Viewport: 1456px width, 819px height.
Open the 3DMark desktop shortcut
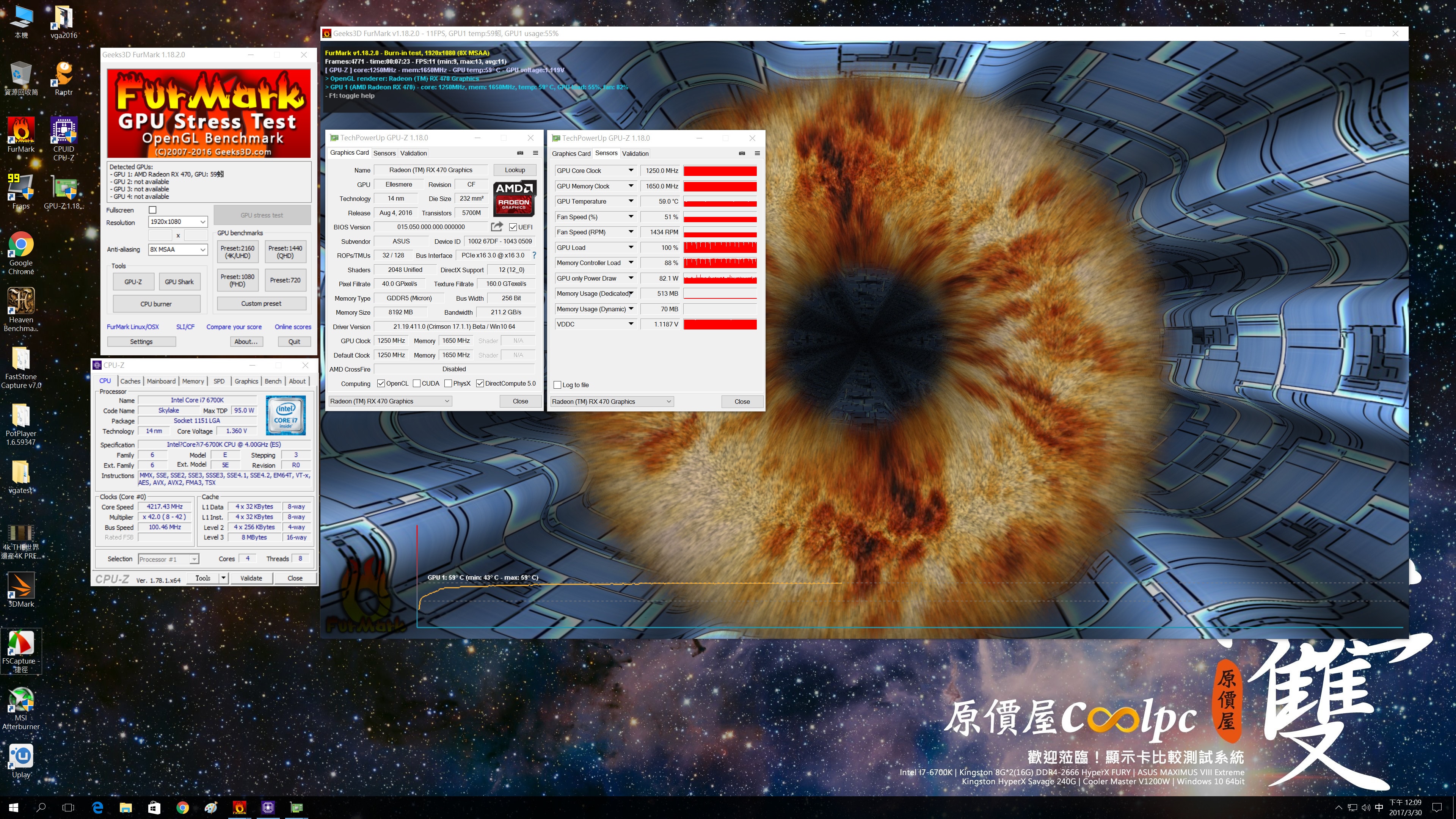click(x=21, y=590)
